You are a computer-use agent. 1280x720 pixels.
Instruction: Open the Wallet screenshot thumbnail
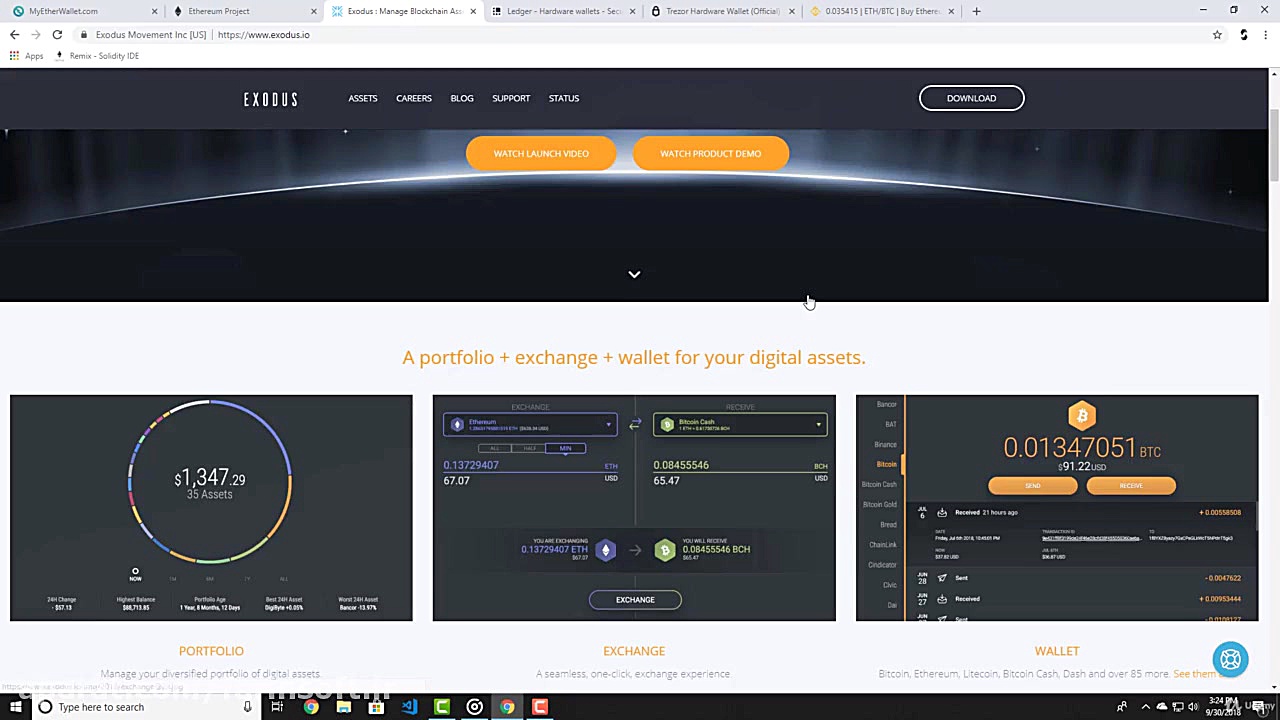(x=1057, y=508)
